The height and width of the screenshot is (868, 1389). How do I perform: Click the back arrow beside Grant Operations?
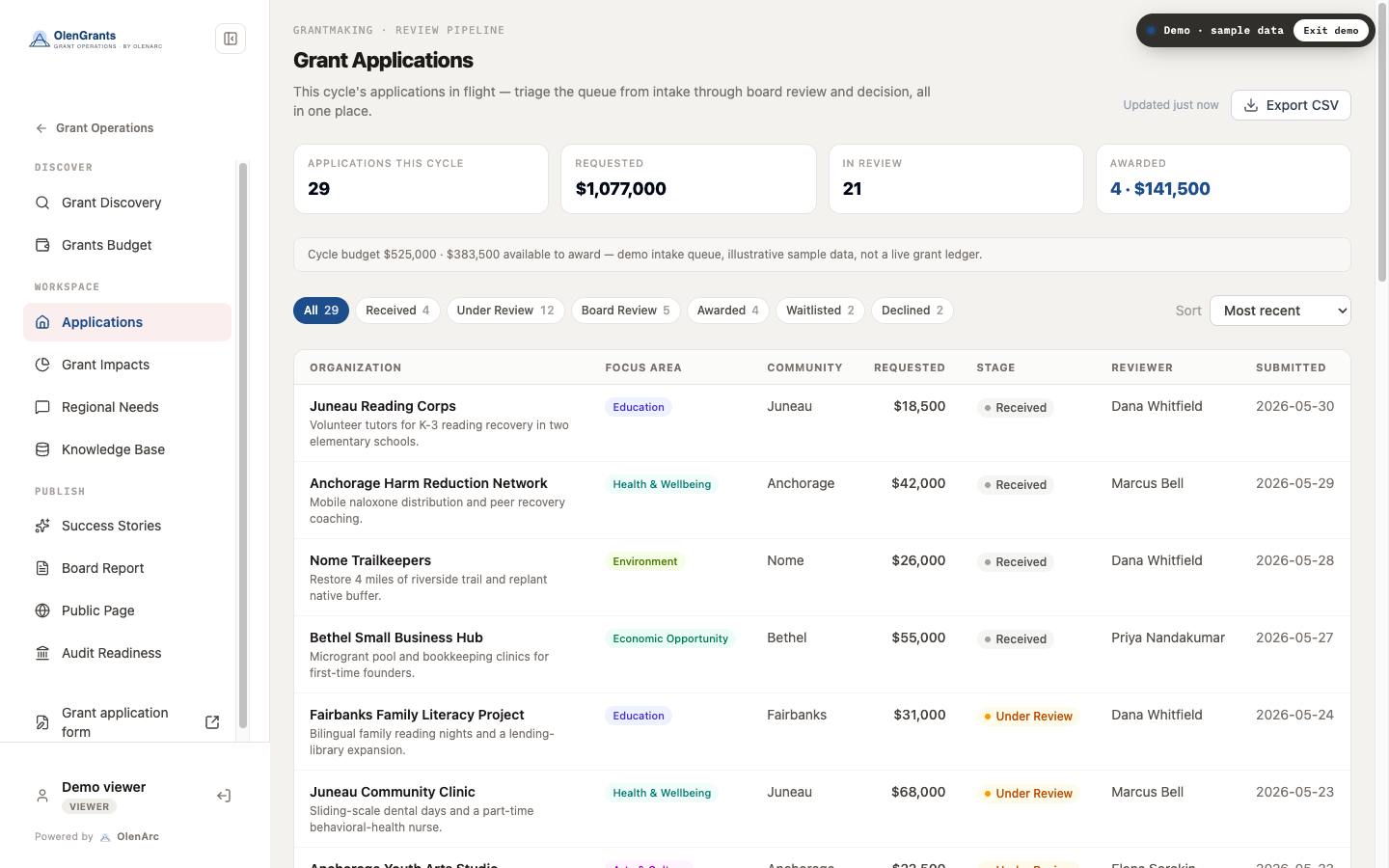pyautogui.click(x=41, y=128)
